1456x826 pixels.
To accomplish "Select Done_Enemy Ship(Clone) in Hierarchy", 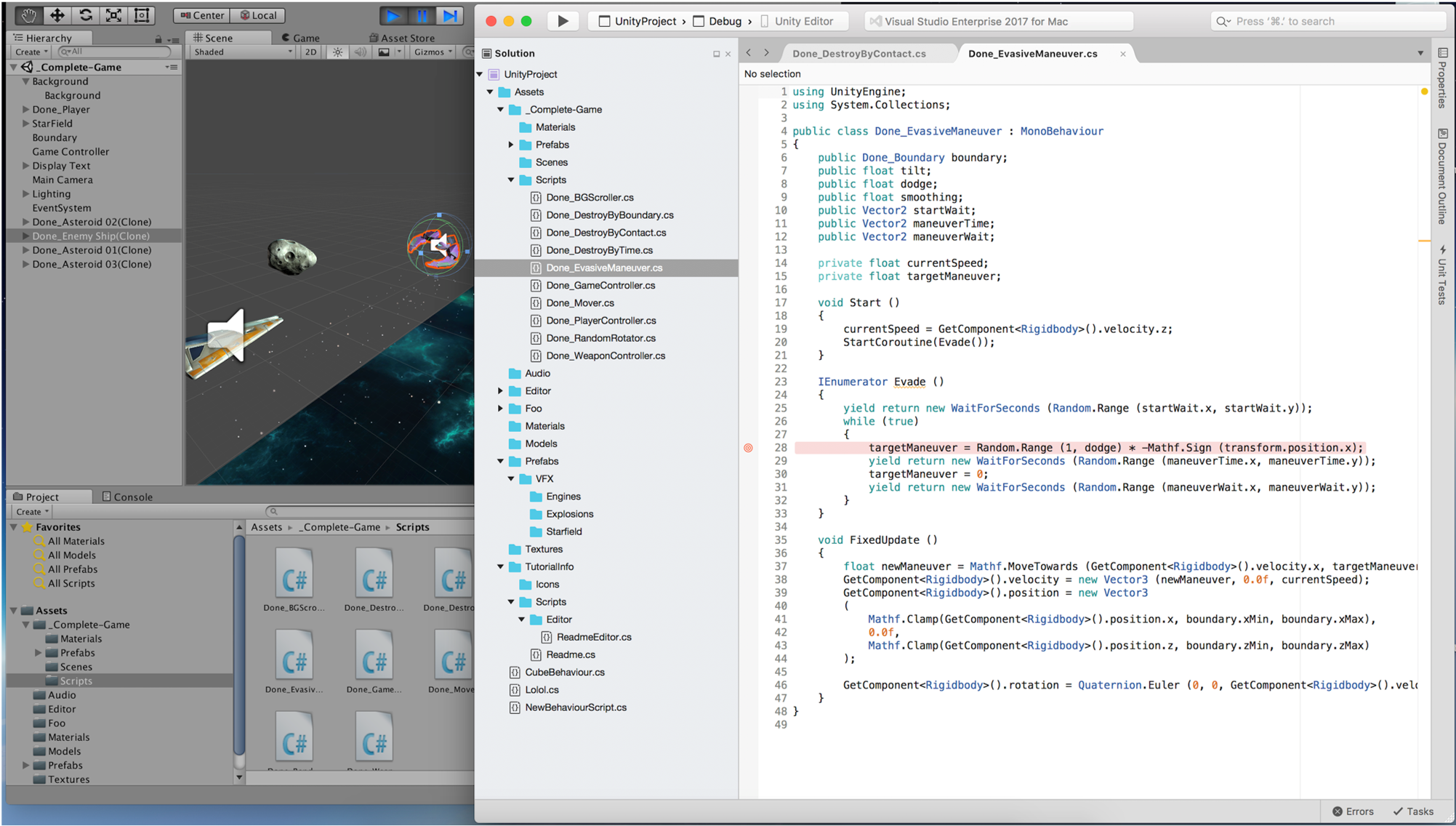I will click(x=90, y=236).
